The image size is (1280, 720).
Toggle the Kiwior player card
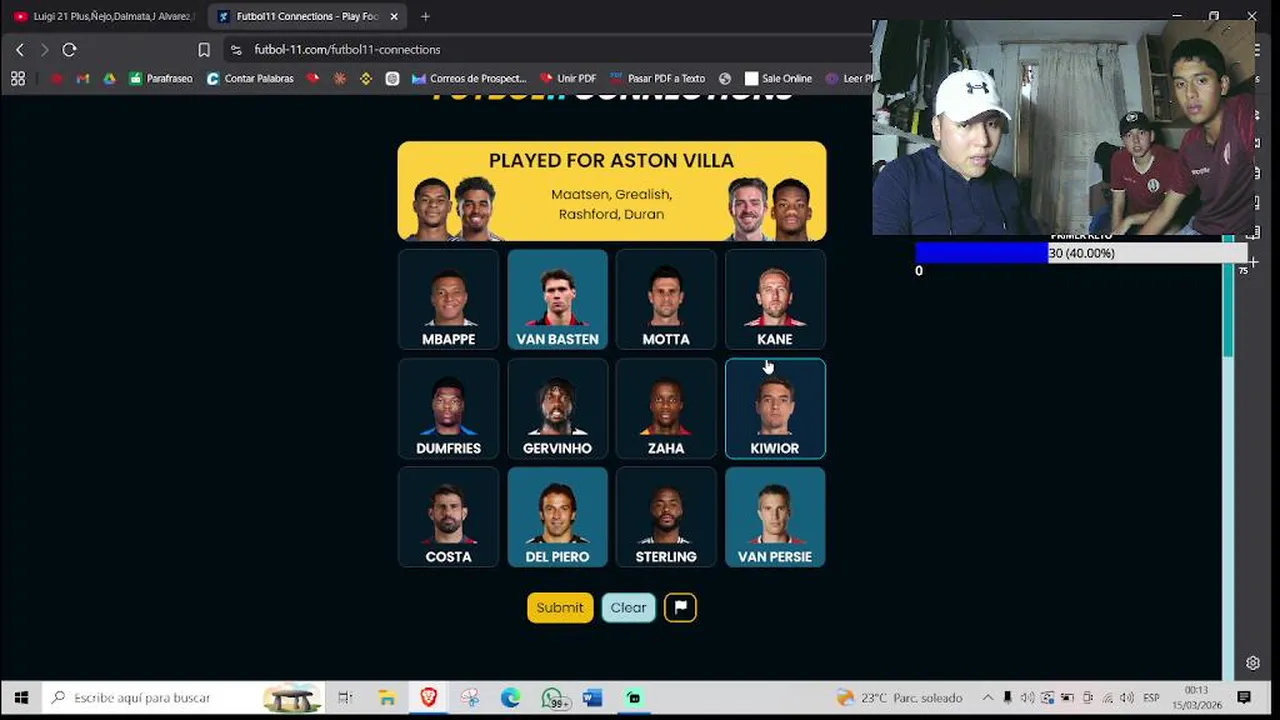point(775,408)
